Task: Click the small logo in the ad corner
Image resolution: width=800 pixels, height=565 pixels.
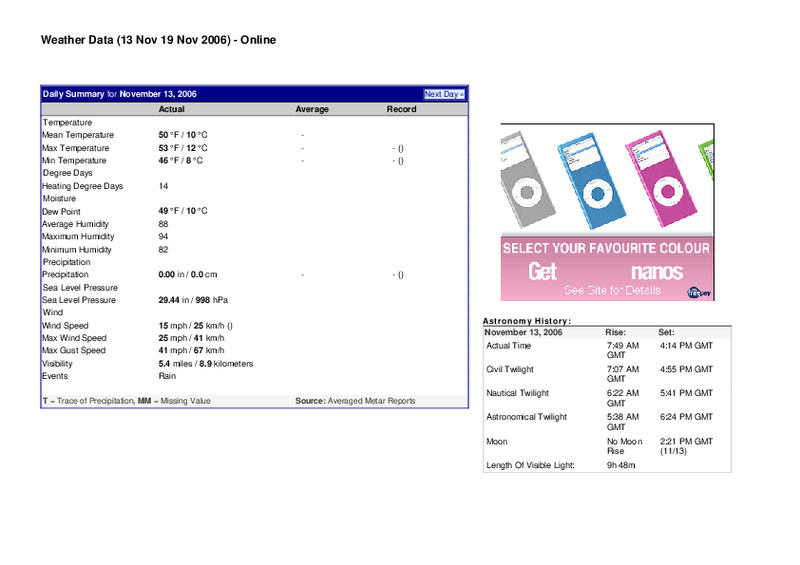Action: tap(699, 292)
